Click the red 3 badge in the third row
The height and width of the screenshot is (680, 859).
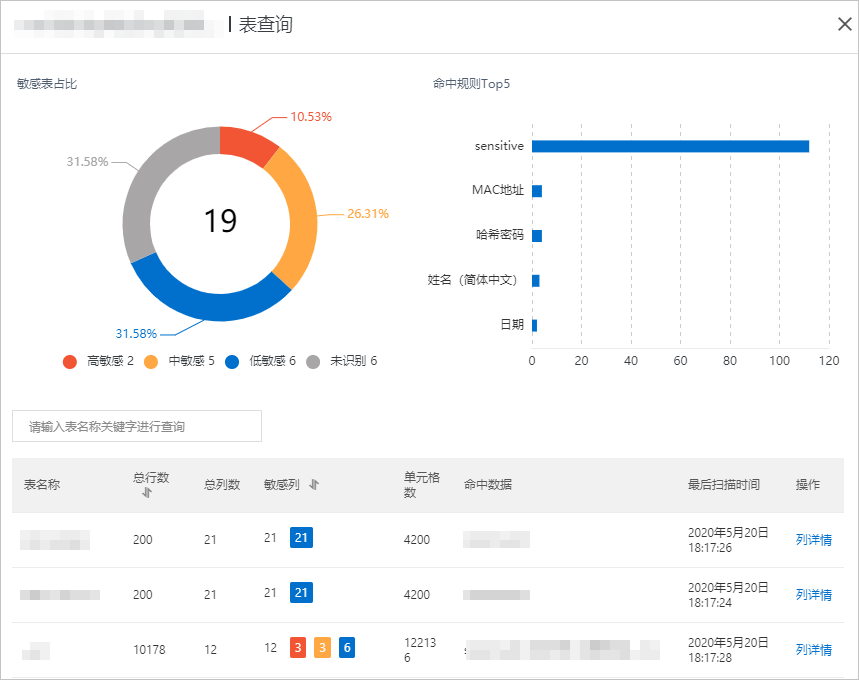pyautogui.click(x=297, y=648)
